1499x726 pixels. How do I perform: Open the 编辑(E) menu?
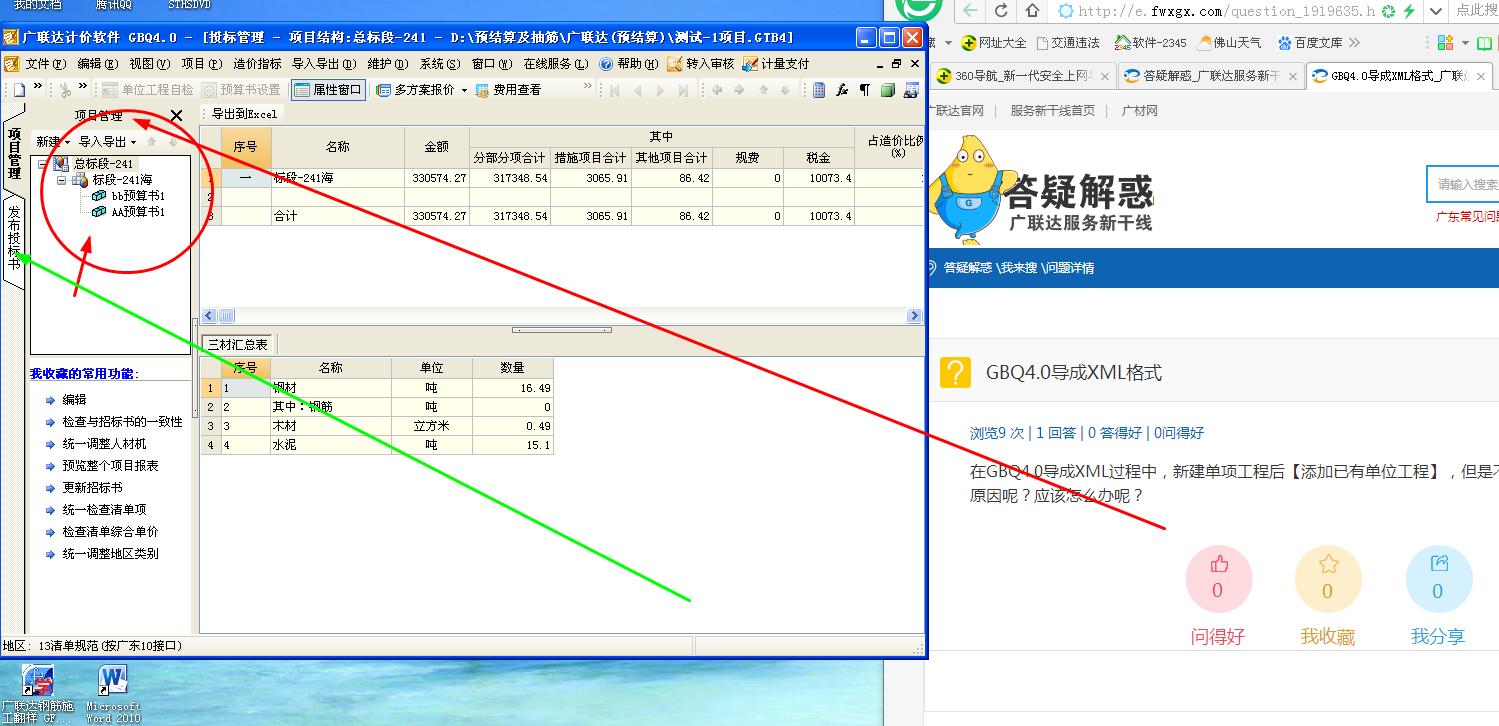coord(98,63)
